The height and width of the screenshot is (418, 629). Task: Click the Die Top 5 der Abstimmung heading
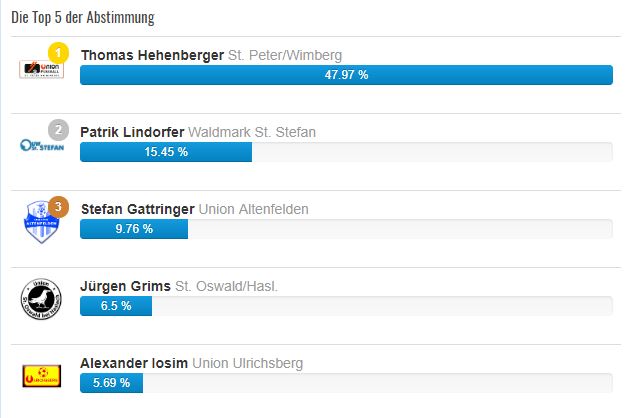[83, 18]
